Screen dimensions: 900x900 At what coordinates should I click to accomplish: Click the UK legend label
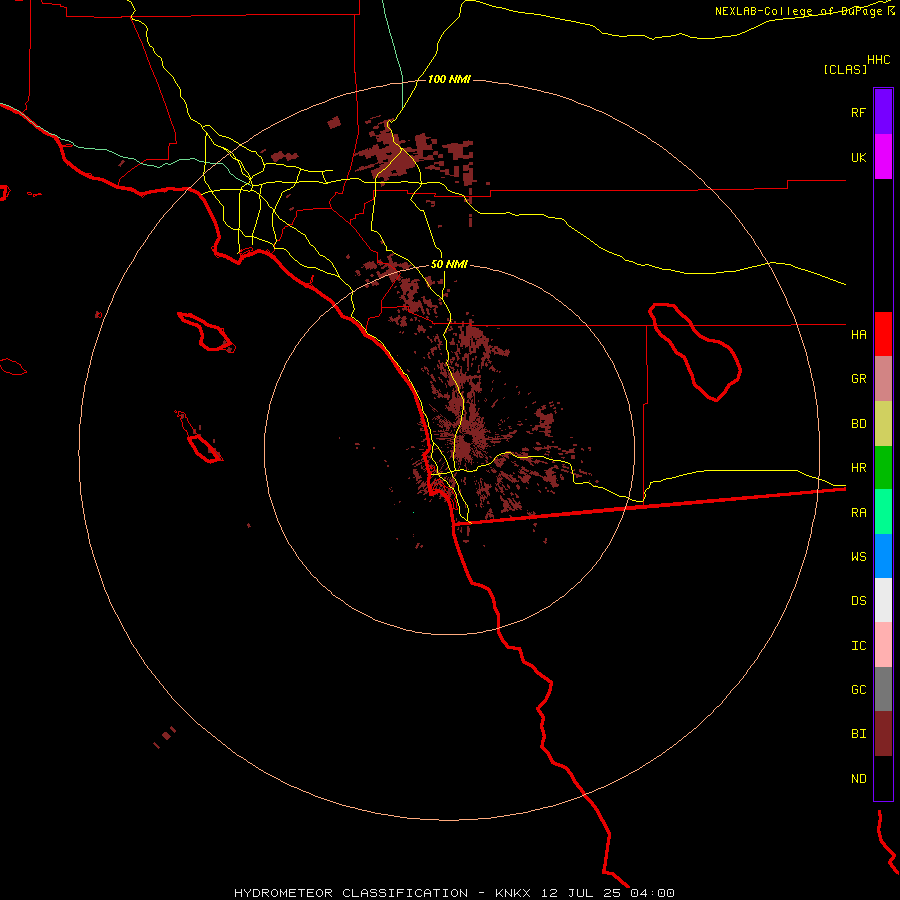(x=859, y=157)
